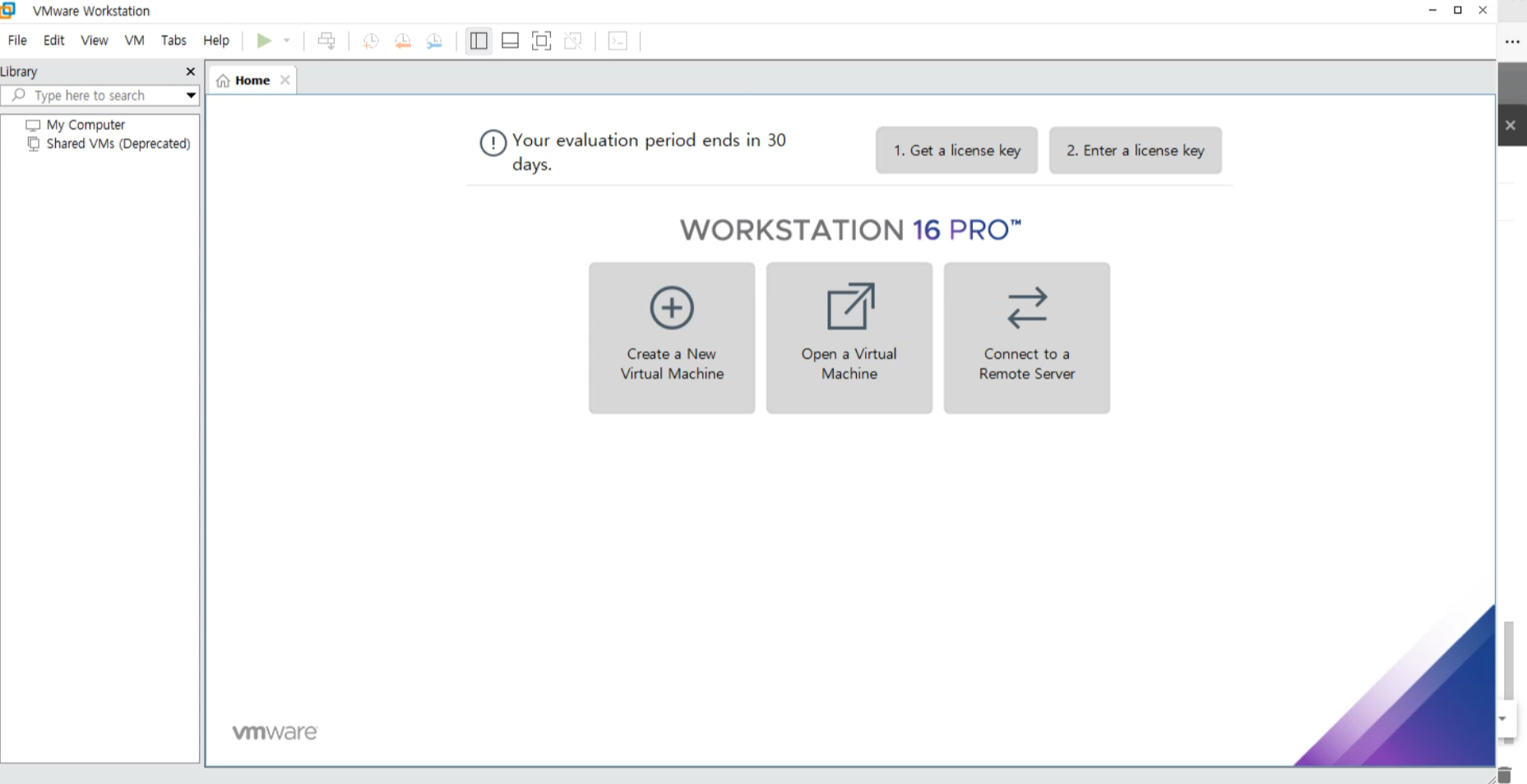Click the Enter a license key button

[x=1135, y=150]
